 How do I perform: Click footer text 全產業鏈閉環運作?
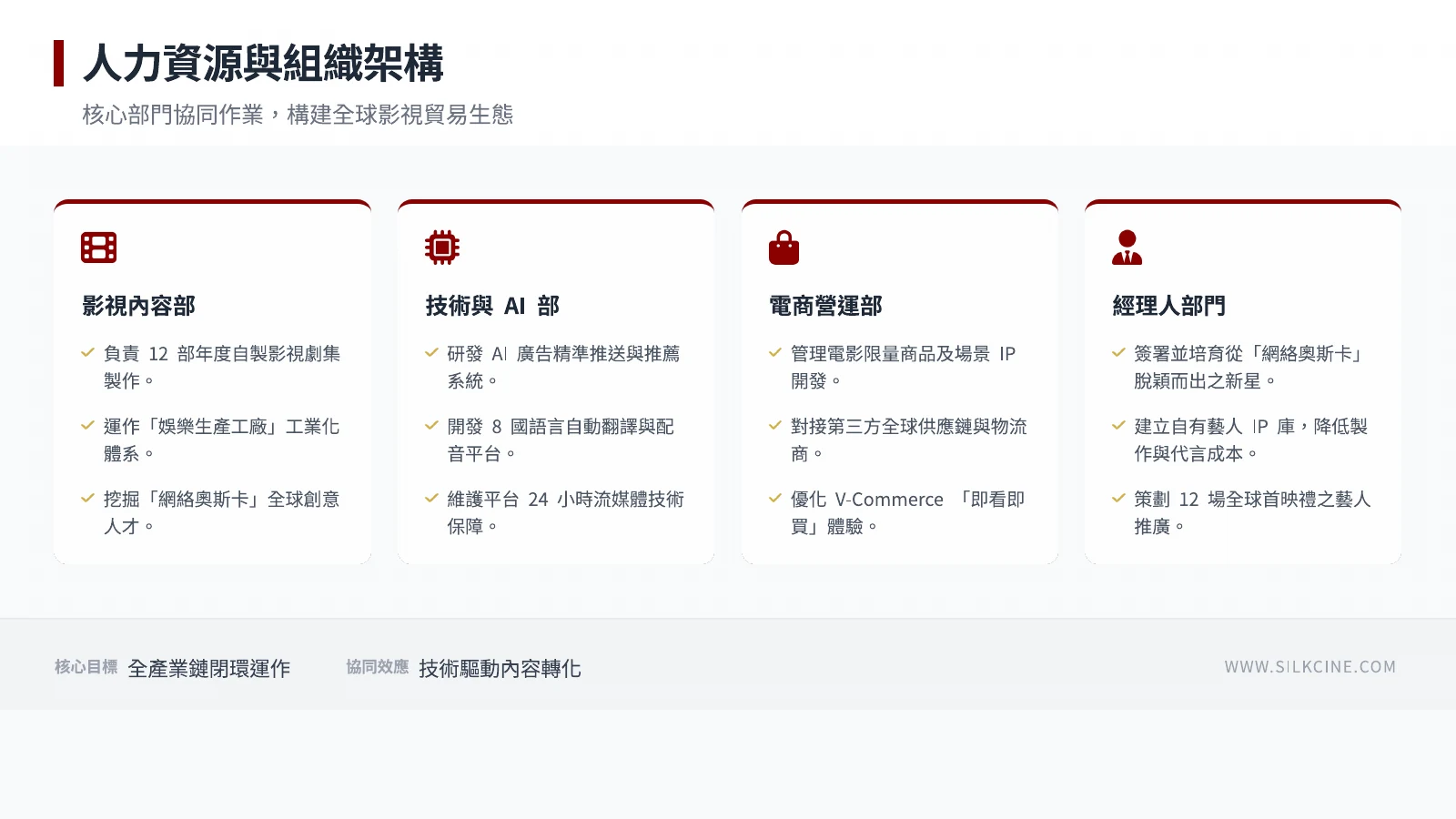pyautogui.click(x=209, y=669)
